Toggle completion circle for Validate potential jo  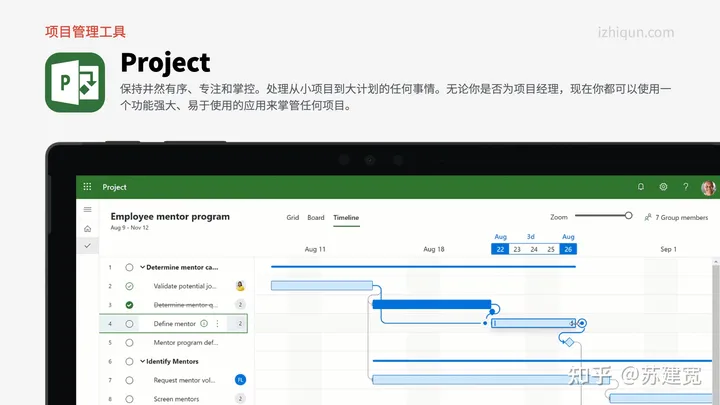pos(129,286)
